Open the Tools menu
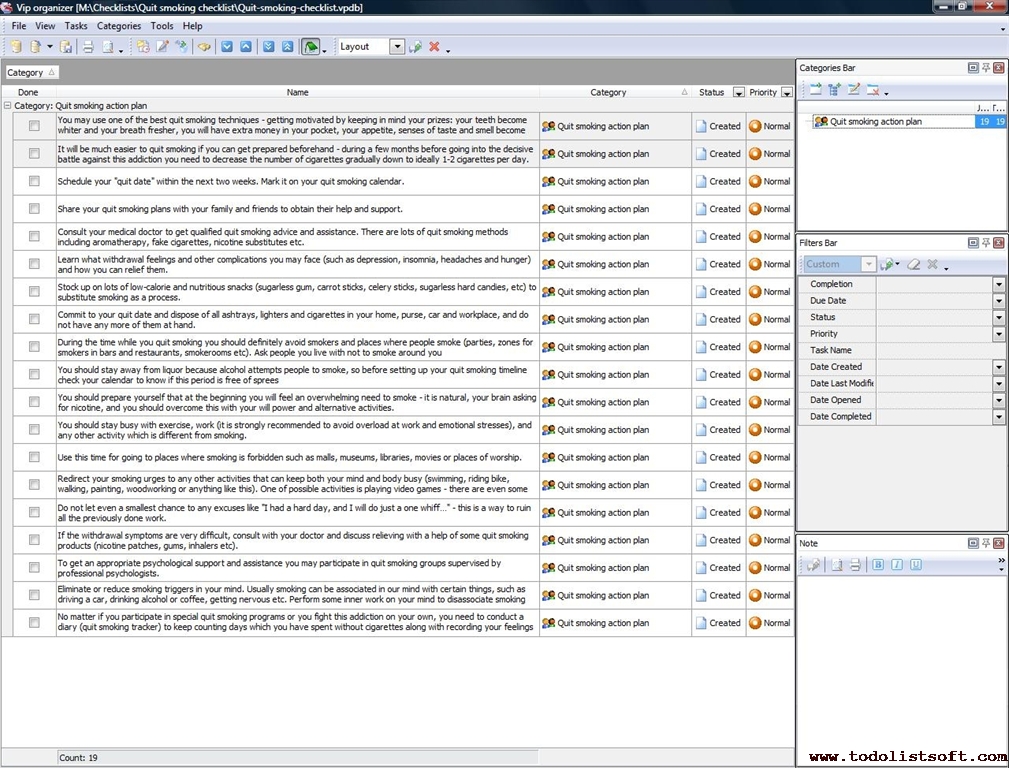 [x=161, y=26]
